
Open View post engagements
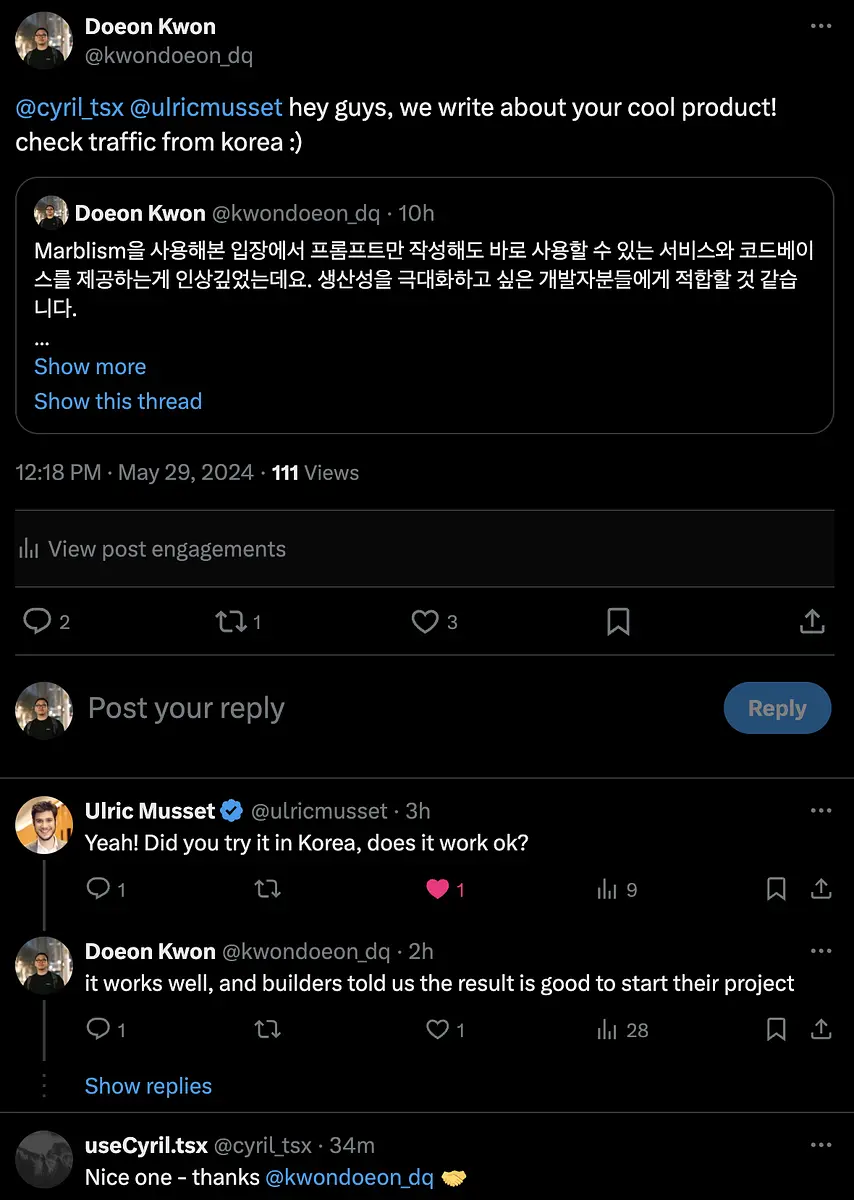point(153,549)
